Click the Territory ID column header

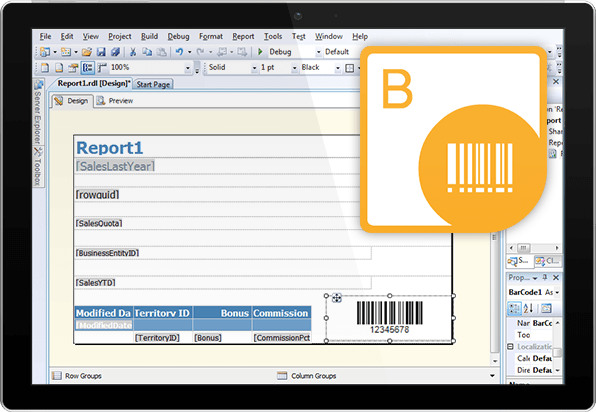(x=162, y=313)
